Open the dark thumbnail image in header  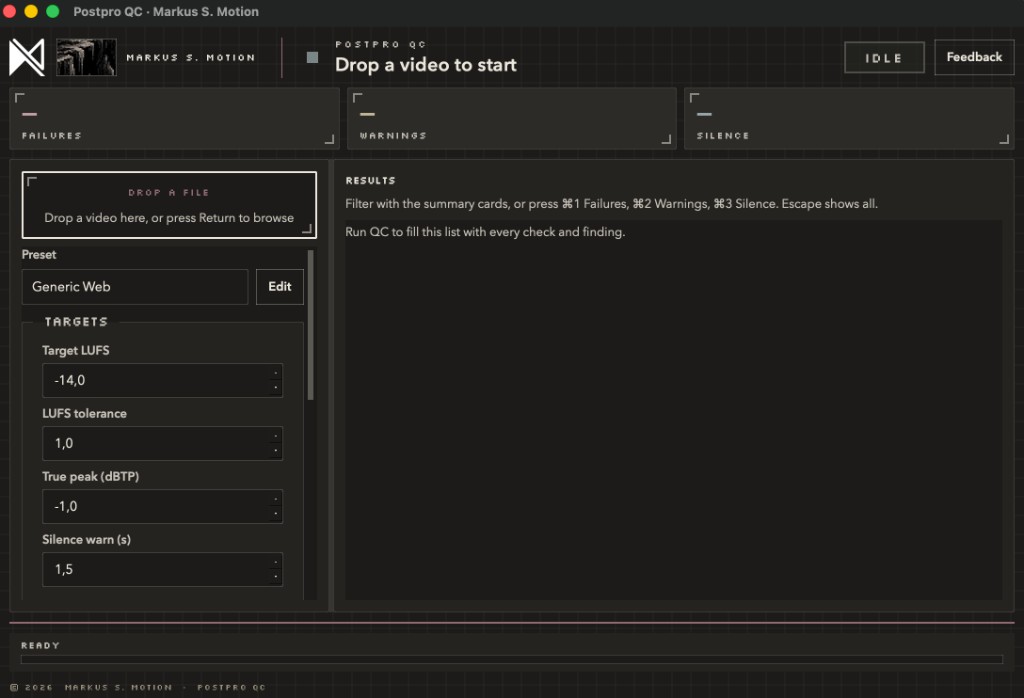coord(86,57)
